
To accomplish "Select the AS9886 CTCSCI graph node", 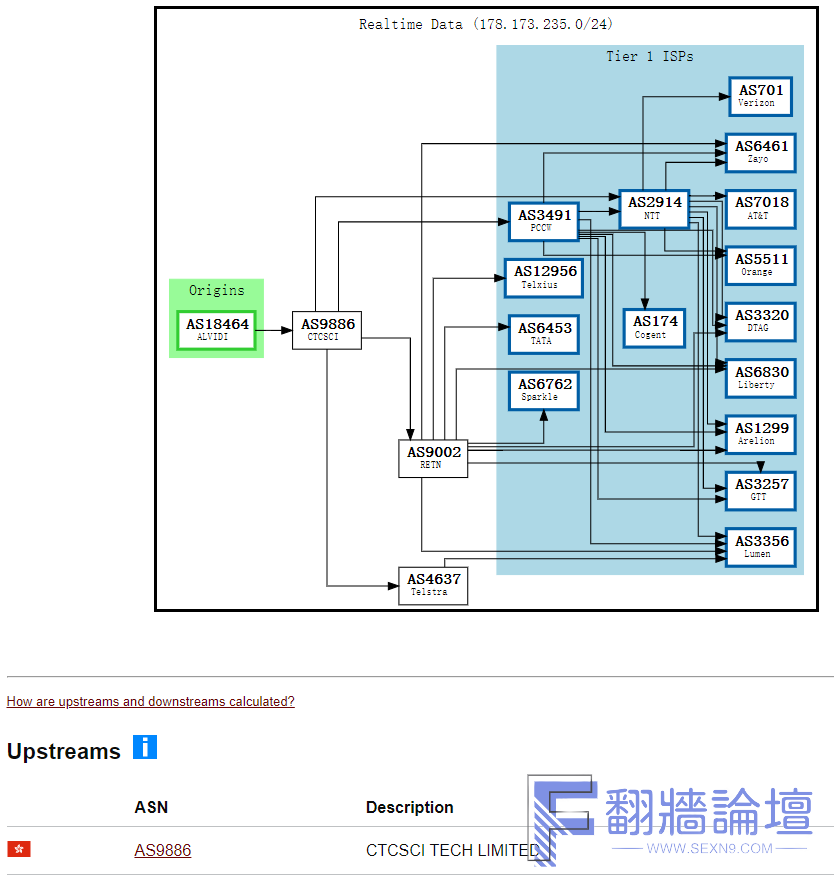I will 327,330.
